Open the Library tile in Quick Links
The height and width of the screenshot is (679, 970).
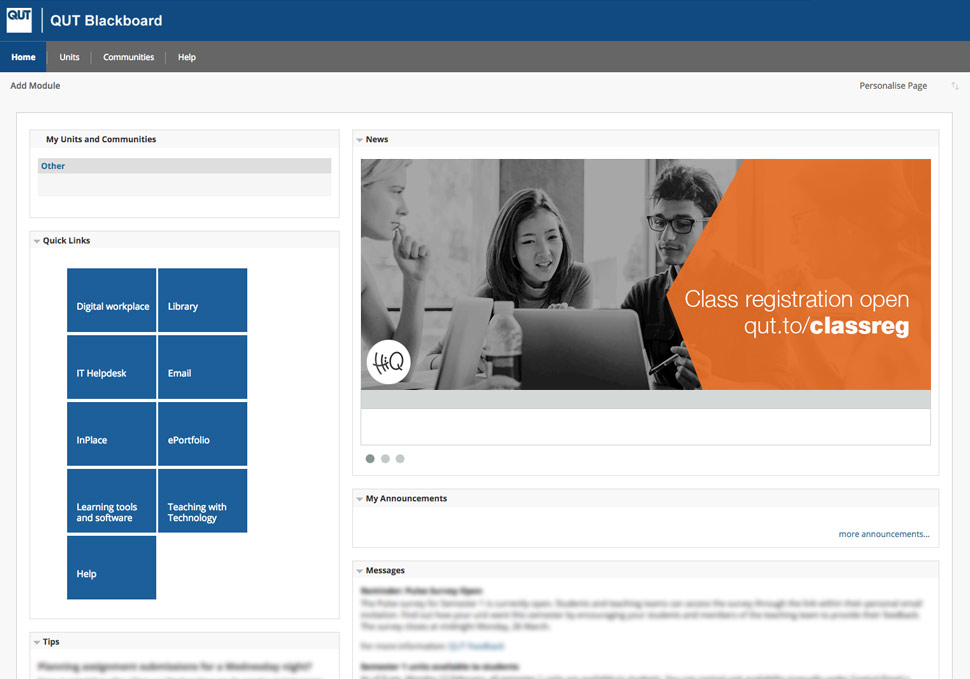point(202,300)
